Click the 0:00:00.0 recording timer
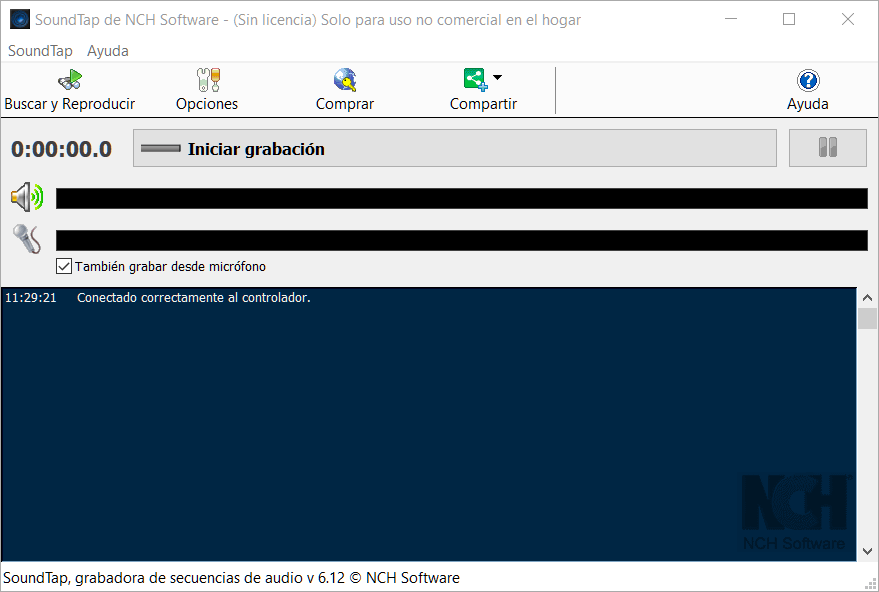 pyautogui.click(x=62, y=149)
